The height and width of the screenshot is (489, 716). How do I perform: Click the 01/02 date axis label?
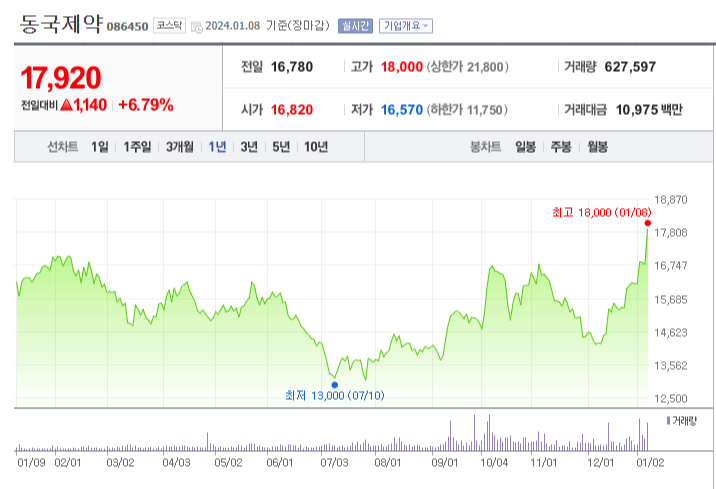[650, 463]
